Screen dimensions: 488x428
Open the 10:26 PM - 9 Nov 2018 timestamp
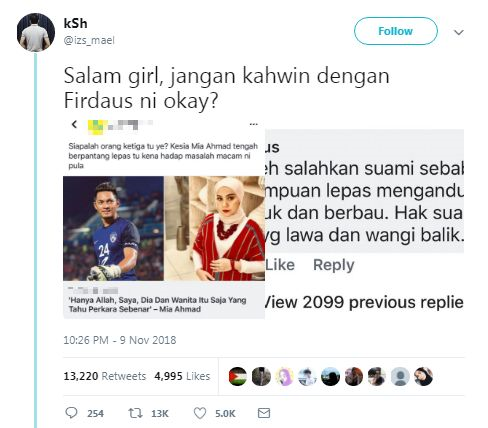coord(120,340)
